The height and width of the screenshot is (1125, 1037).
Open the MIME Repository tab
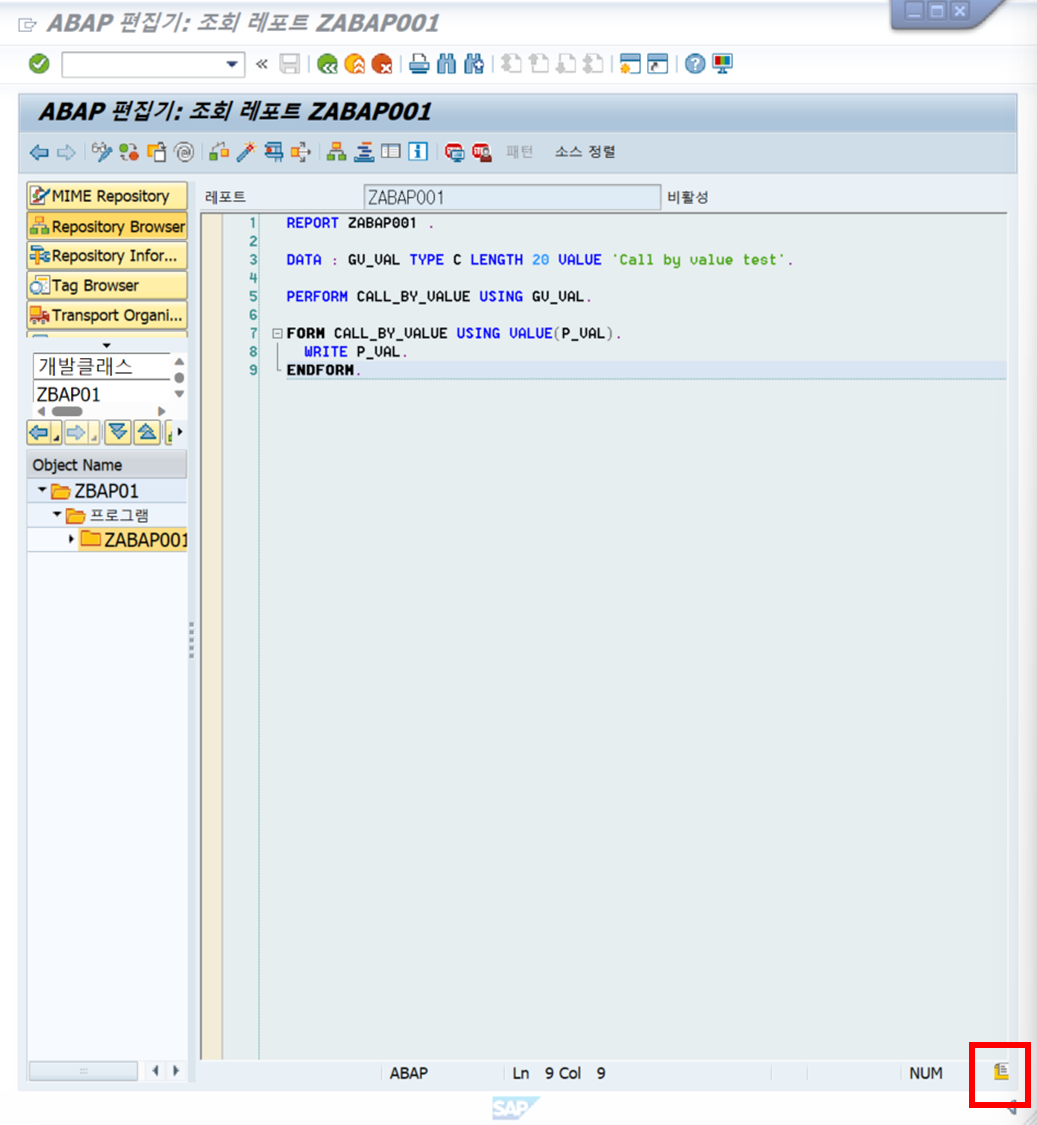(107, 196)
